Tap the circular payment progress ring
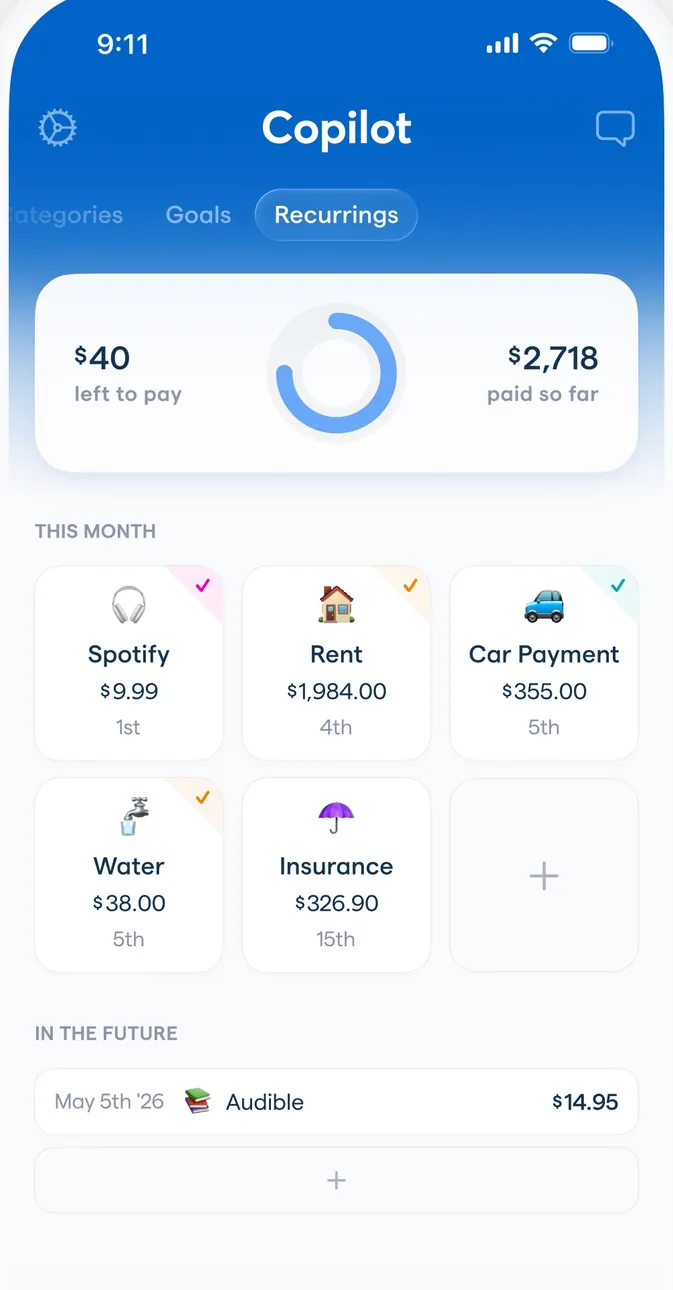 pos(336,372)
